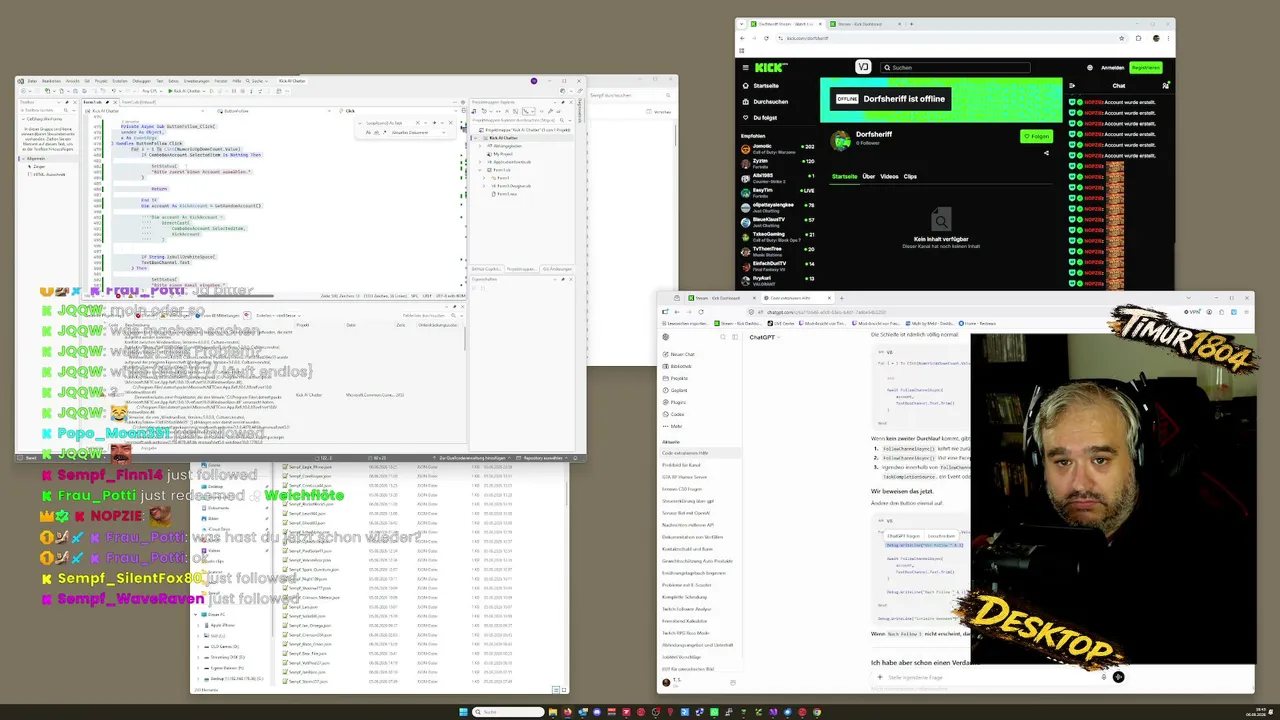Image resolution: width=1280 pixels, height=720 pixels.
Task: Start debugging with Kick AI Chatter run button
Action: 186,91
